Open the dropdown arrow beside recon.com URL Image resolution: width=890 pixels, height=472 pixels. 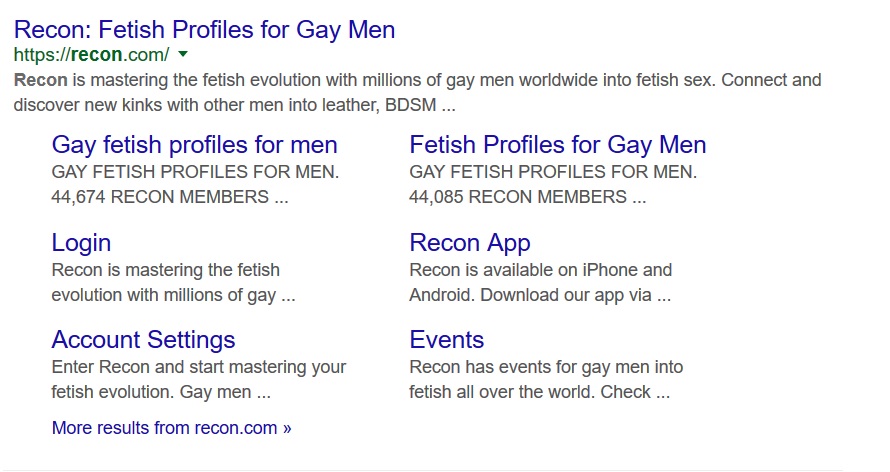183,54
